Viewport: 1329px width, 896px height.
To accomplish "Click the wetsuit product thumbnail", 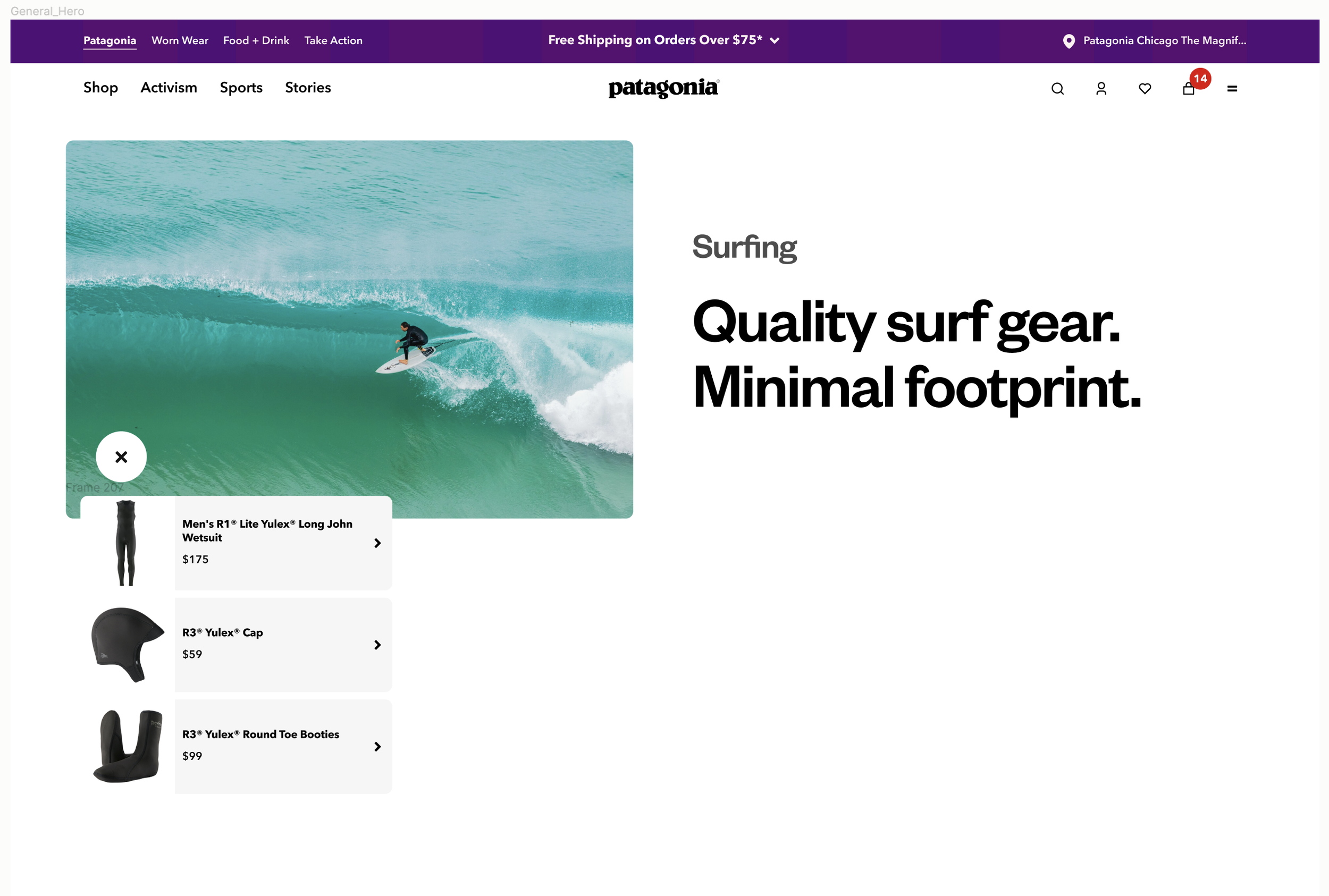I will tap(126, 543).
